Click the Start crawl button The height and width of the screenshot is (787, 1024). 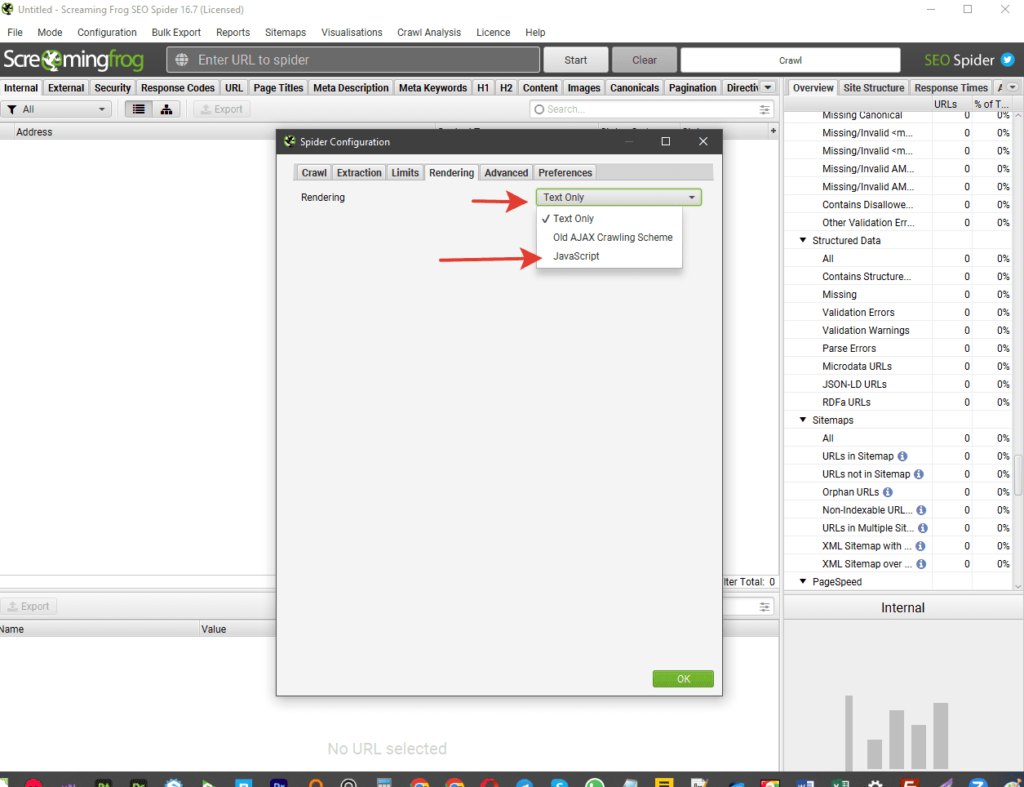click(575, 60)
